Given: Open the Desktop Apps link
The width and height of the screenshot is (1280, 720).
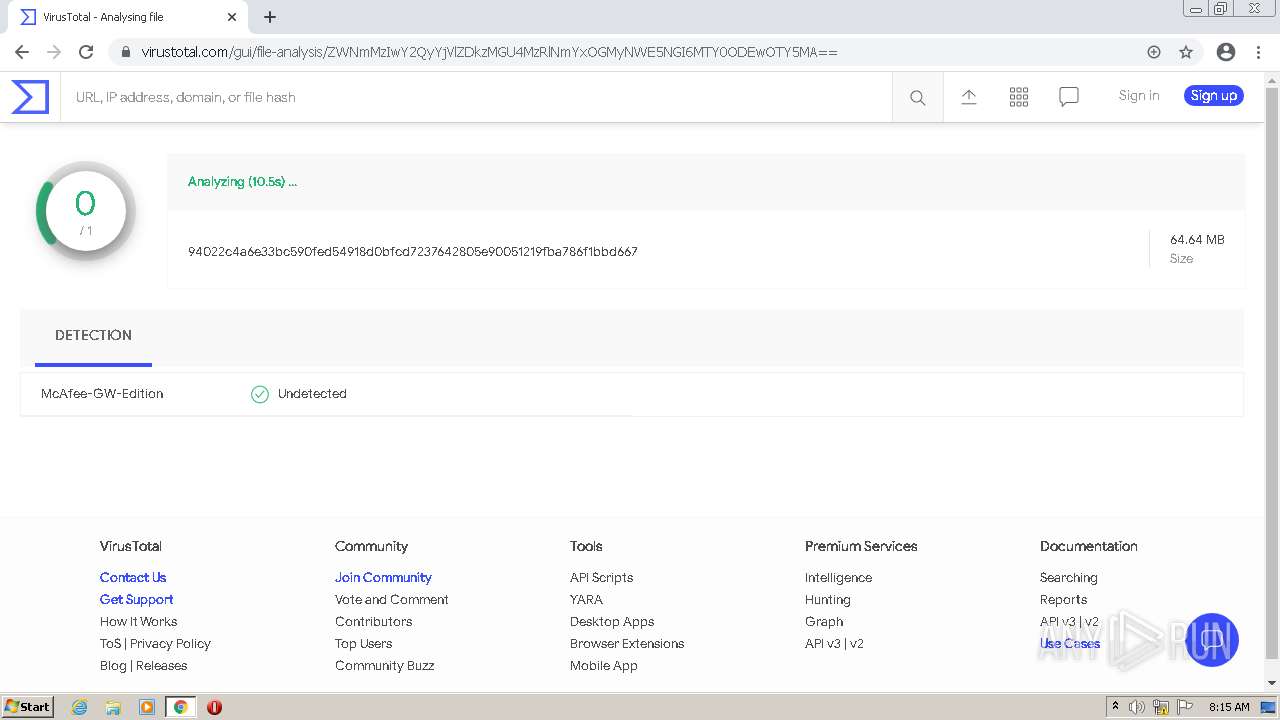Looking at the screenshot, I should (x=612, y=622).
